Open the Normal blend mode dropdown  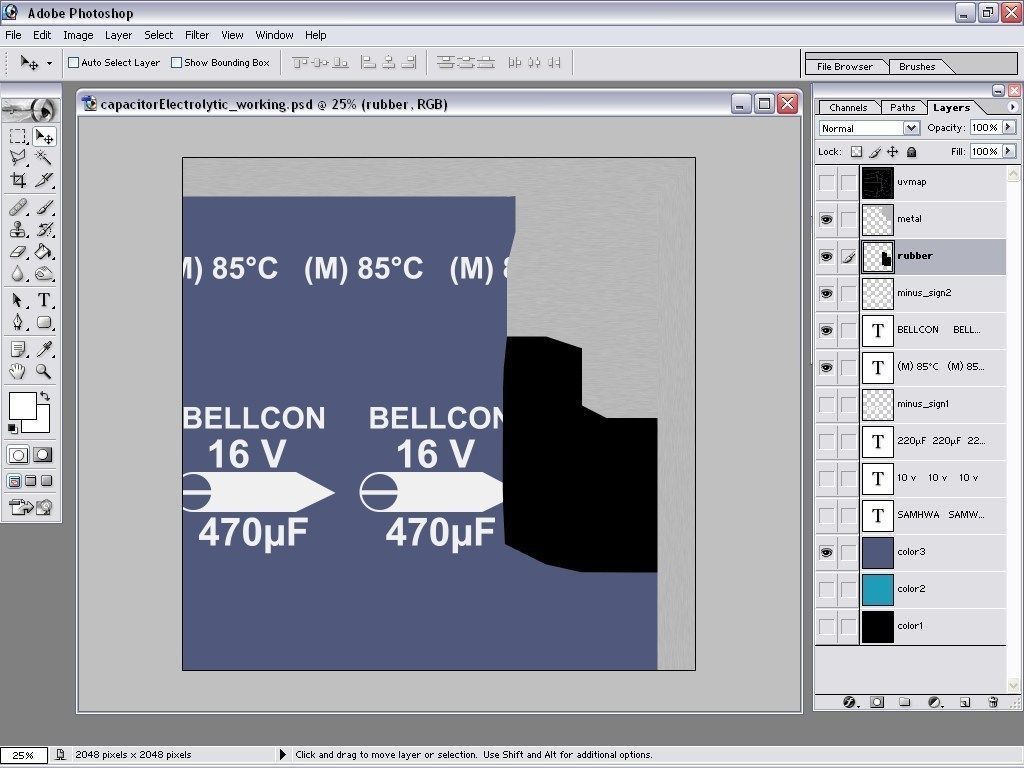(911, 128)
